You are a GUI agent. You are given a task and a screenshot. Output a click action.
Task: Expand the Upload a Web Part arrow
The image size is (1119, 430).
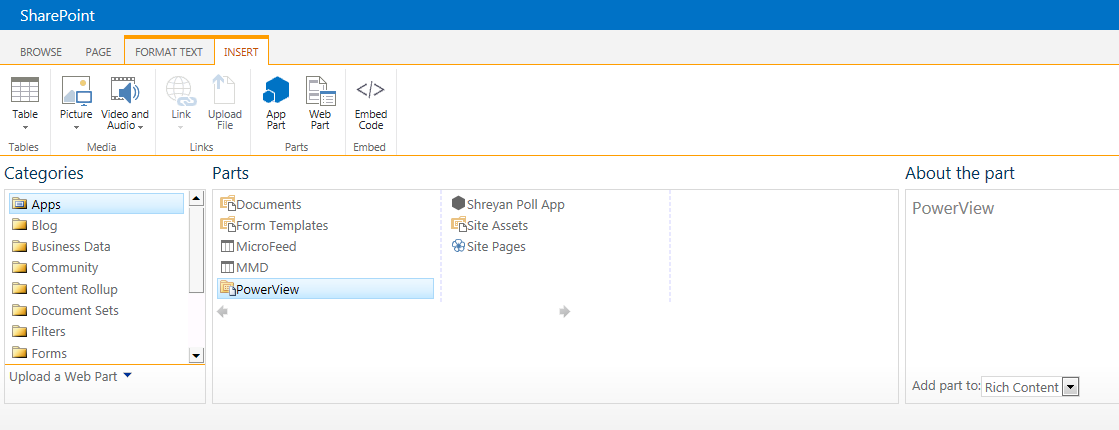pyautogui.click(x=127, y=374)
